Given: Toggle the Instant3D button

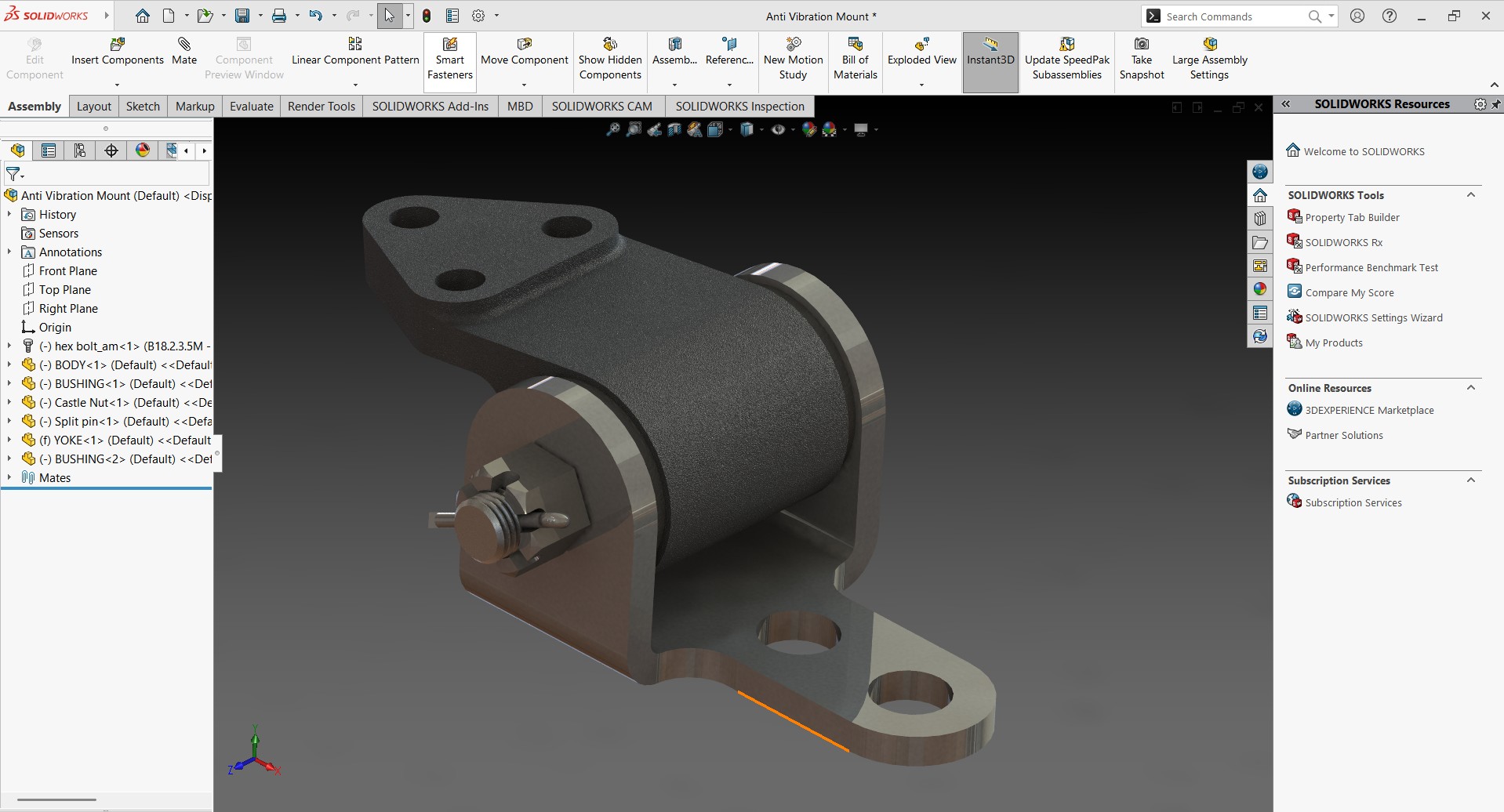Looking at the screenshot, I should 990,62.
